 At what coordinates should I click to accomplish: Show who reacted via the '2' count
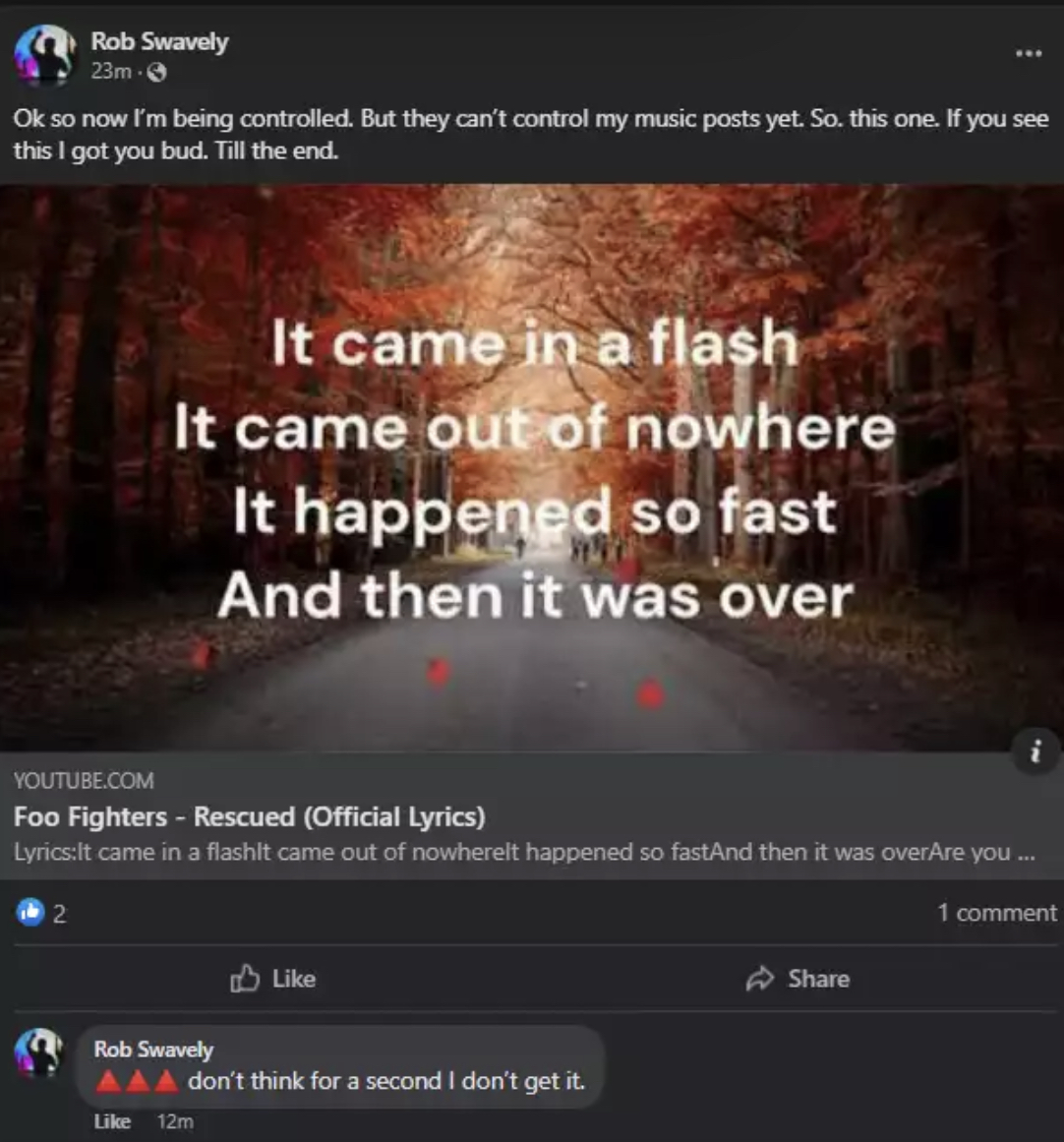[60, 914]
